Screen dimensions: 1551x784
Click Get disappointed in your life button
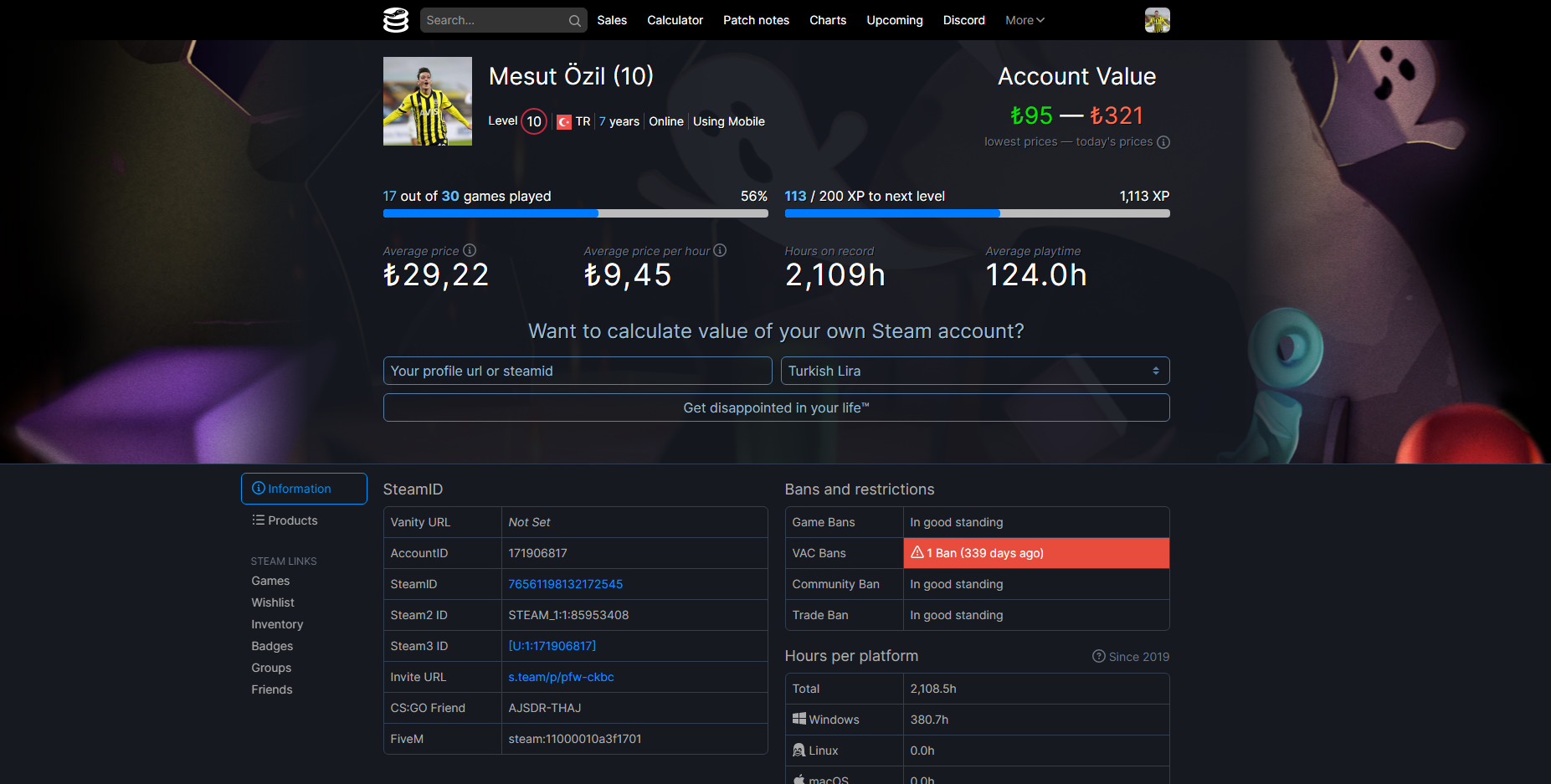pos(777,407)
